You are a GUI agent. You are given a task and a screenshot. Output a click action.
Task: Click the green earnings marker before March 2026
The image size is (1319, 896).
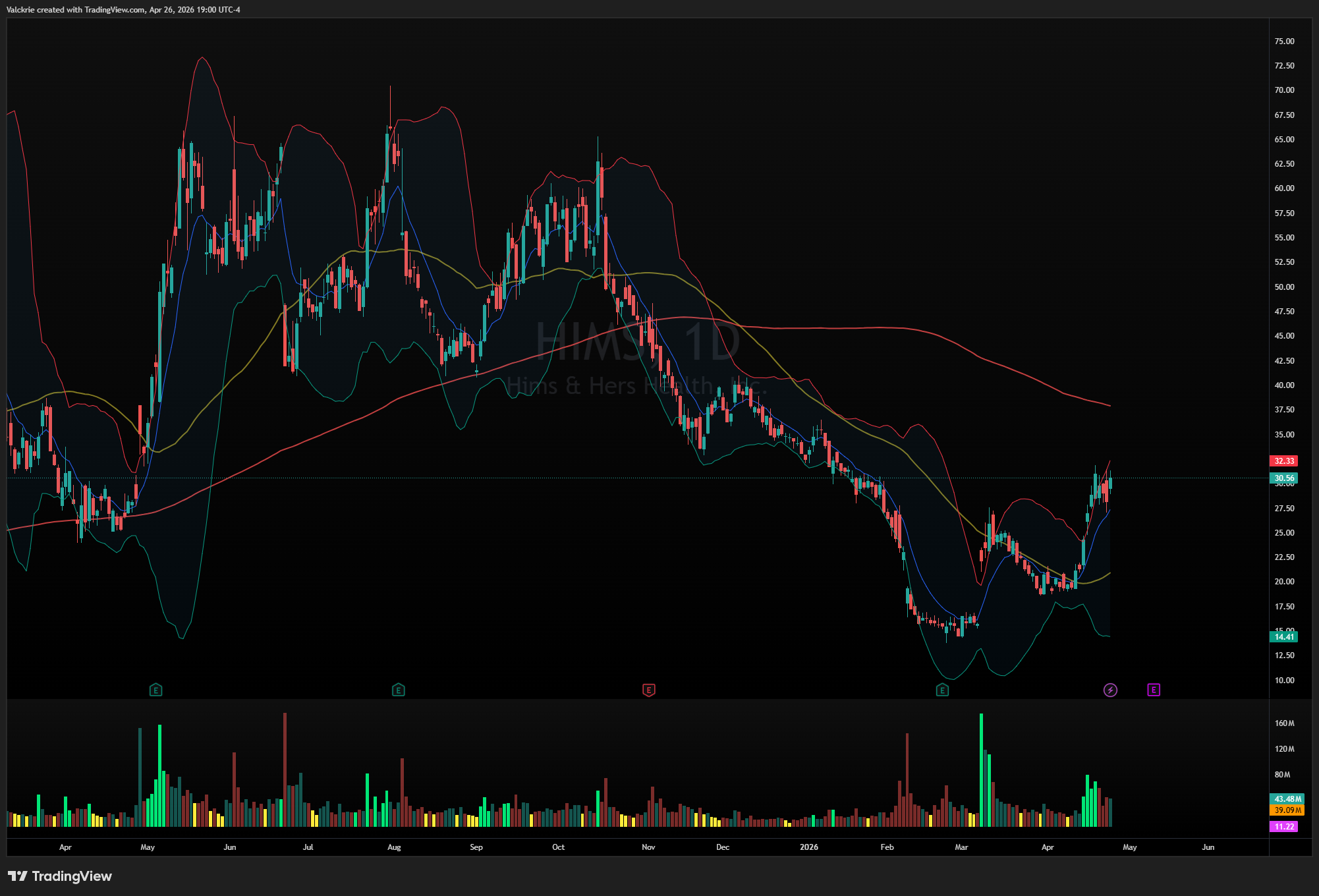click(x=942, y=690)
